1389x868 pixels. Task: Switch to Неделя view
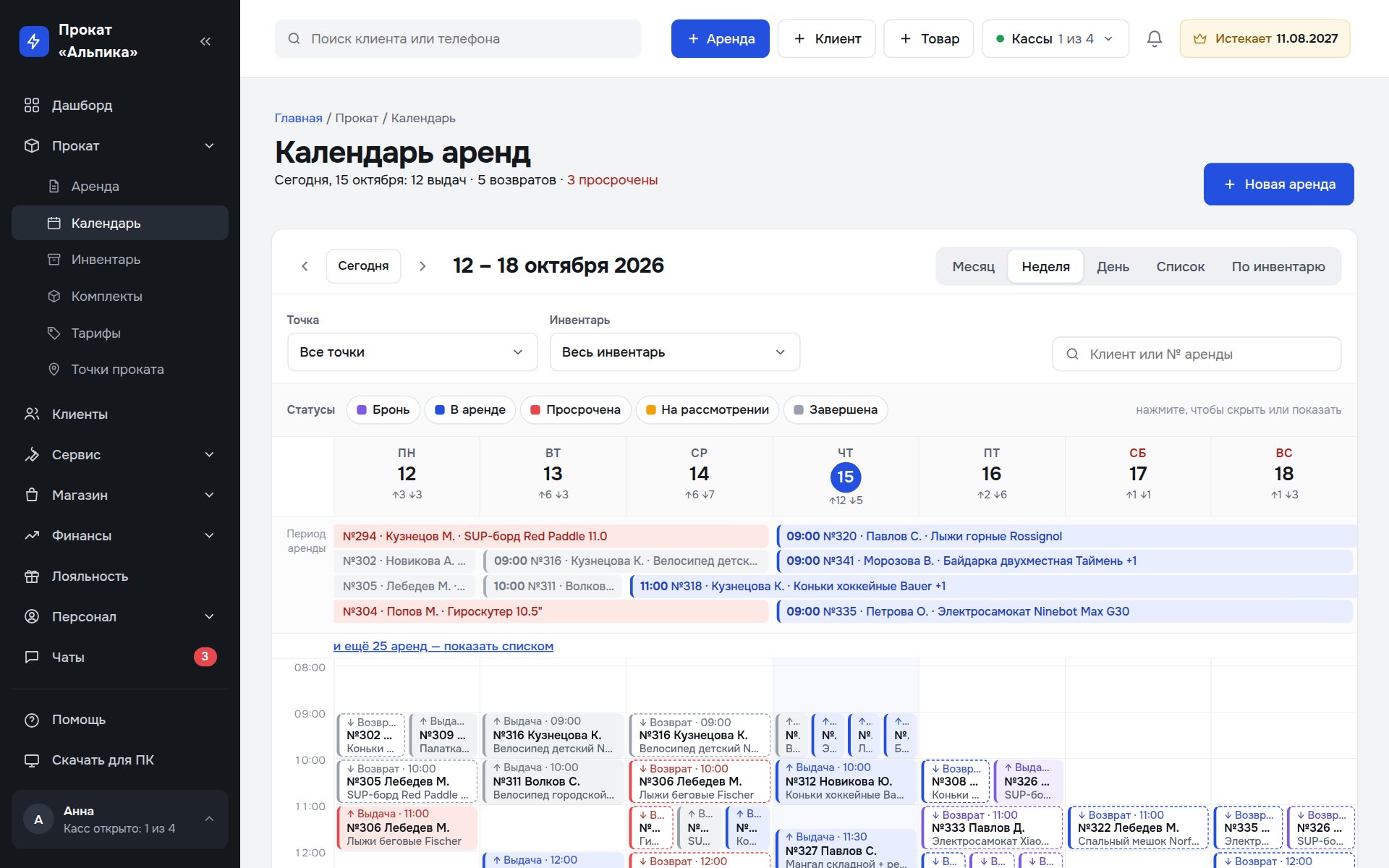coord(1045,267)
